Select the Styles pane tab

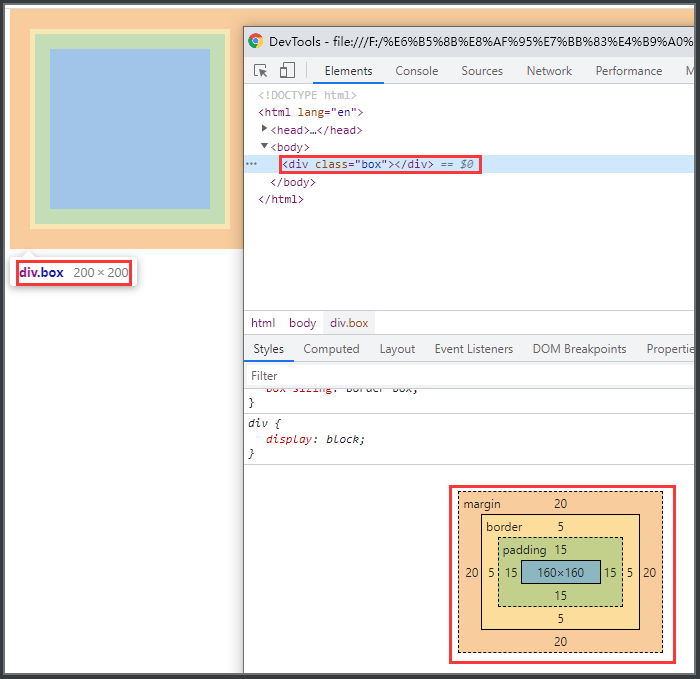click(x=268, y=349)
